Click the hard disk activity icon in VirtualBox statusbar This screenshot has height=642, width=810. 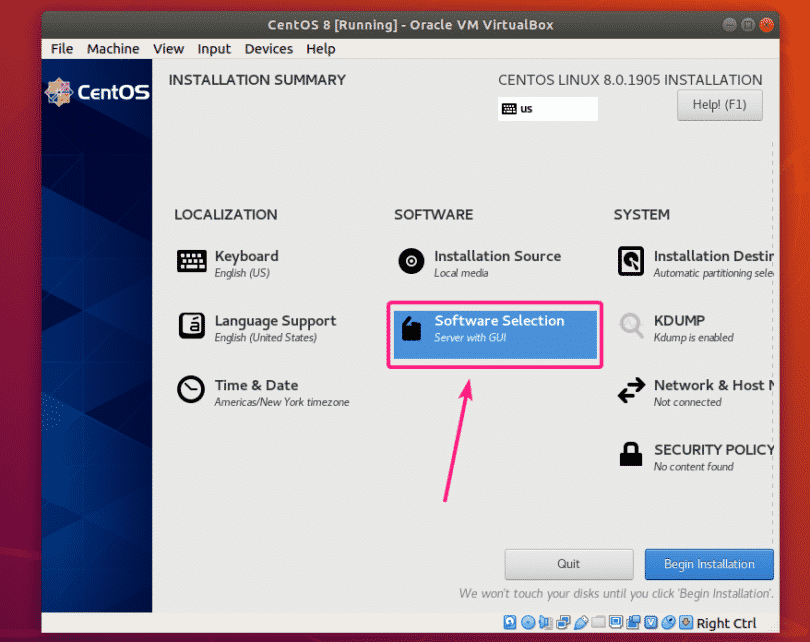(x=510, y=622)
